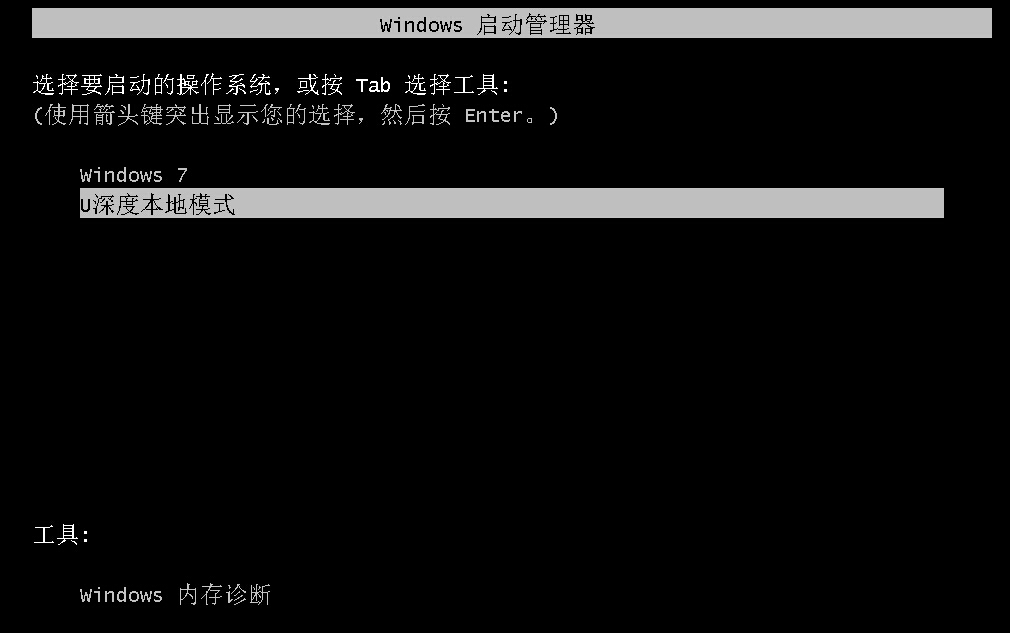Click the Windows 启动管理器 title bar
This screenshot has width=1010, height=633.
[x=511, y=23]
